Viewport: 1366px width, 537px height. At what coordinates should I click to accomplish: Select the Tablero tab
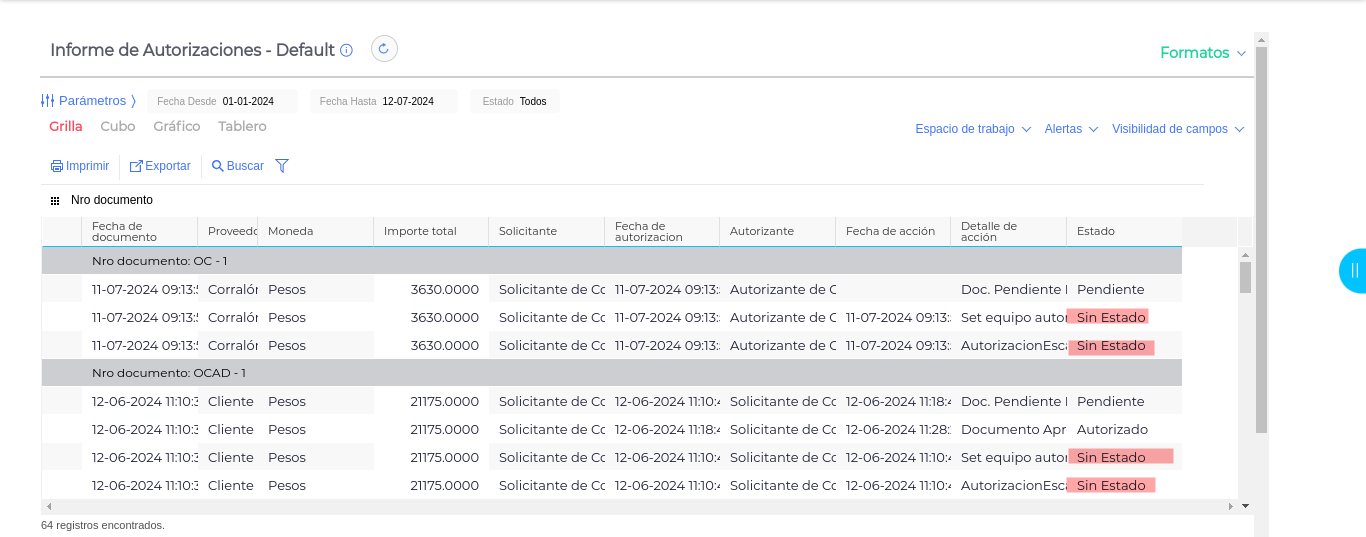242,126
